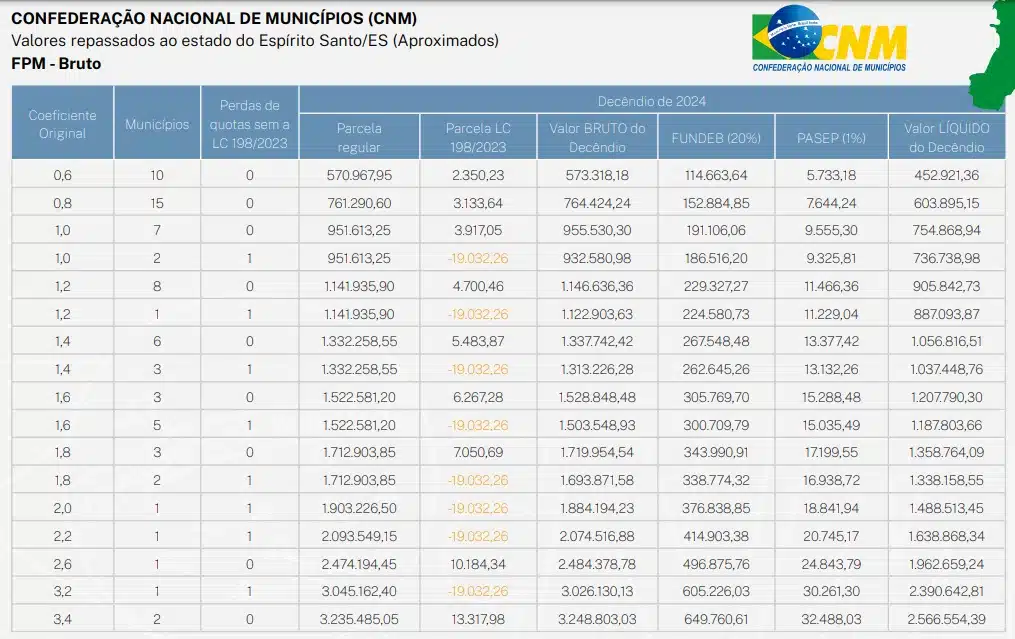Select the Coeficiente Original column header
1015x639 pixels.
pyautogui.click(x=62, y=124)
